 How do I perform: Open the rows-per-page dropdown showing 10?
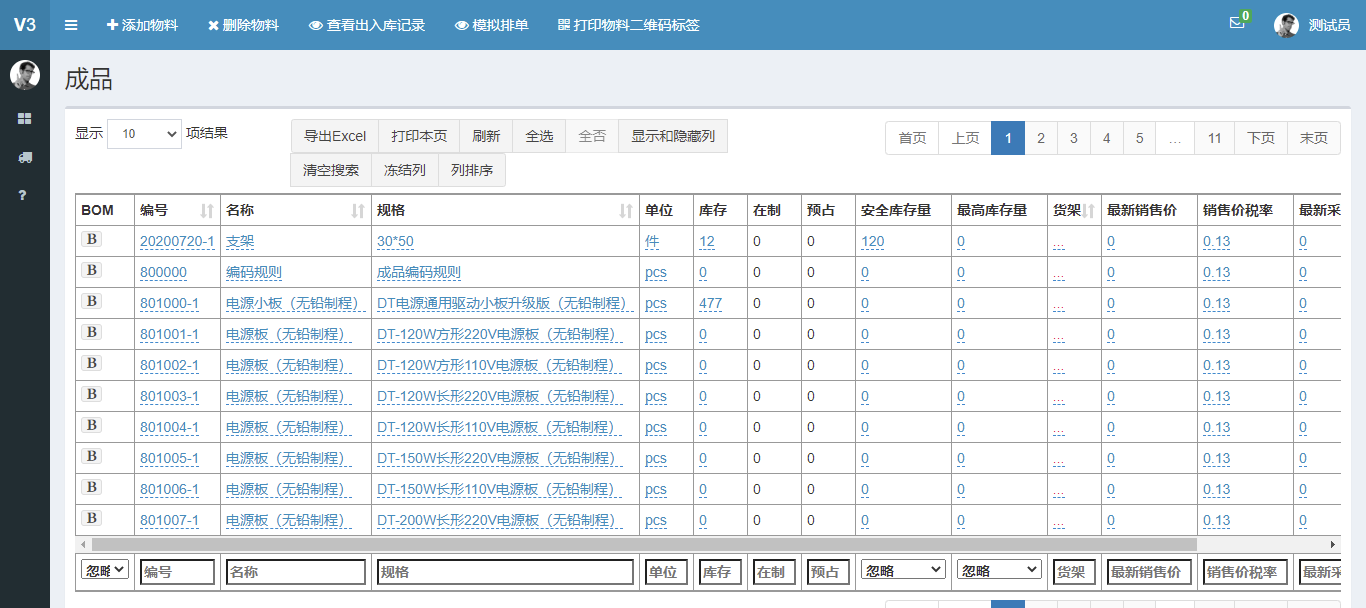click(x=144, y=133)
